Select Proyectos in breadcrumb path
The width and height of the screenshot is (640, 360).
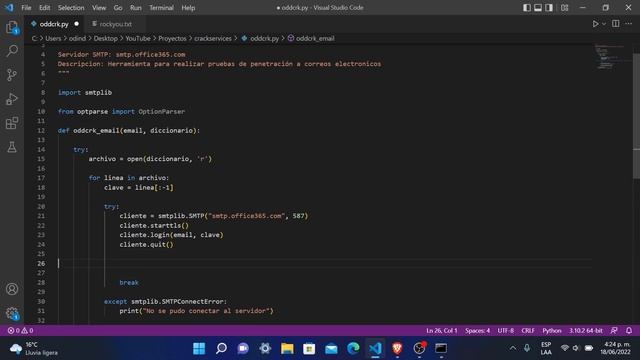(x=172, y=38)
